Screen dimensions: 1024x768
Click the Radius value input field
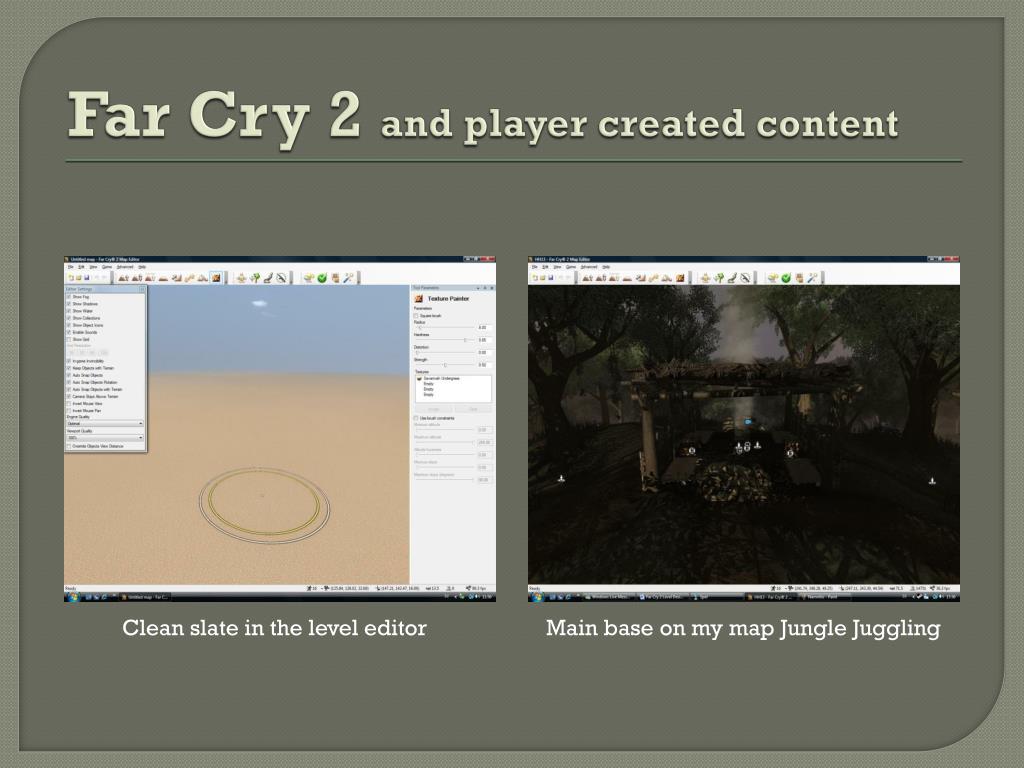[x=485, y=327]
